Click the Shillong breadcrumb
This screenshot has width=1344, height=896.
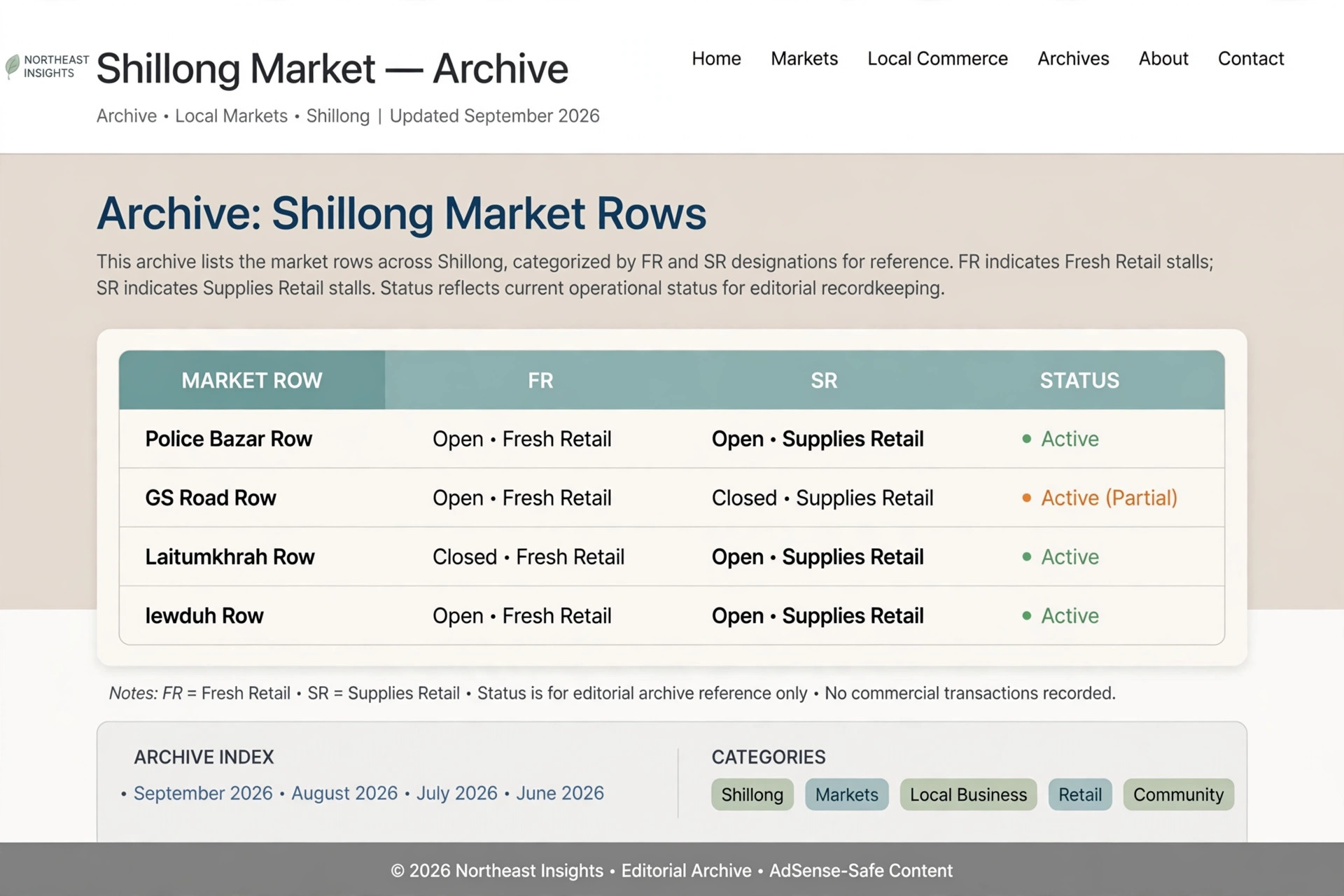338,116
